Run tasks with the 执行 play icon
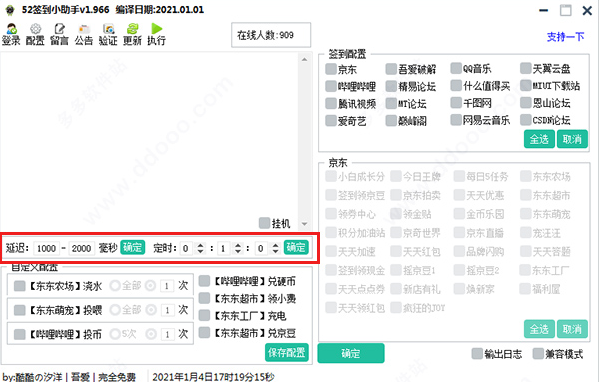 pos(156,34)
